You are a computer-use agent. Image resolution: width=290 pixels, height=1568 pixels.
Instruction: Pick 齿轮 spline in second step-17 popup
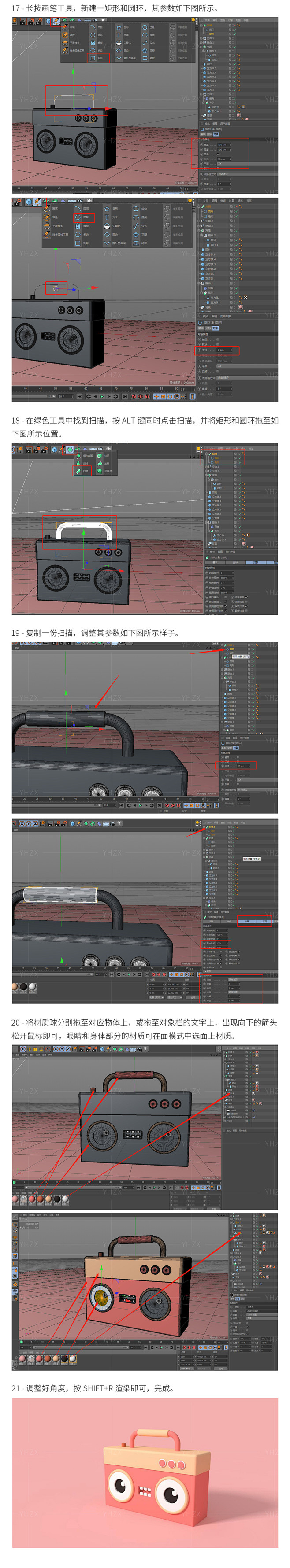[141, 209]
